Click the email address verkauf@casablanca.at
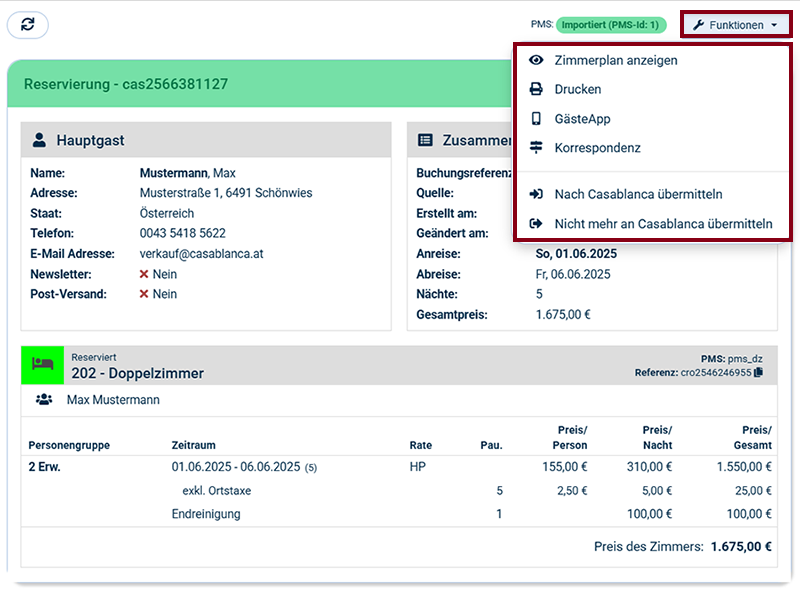This screenshot has width=800, height=592. click(x=201, y=254)
